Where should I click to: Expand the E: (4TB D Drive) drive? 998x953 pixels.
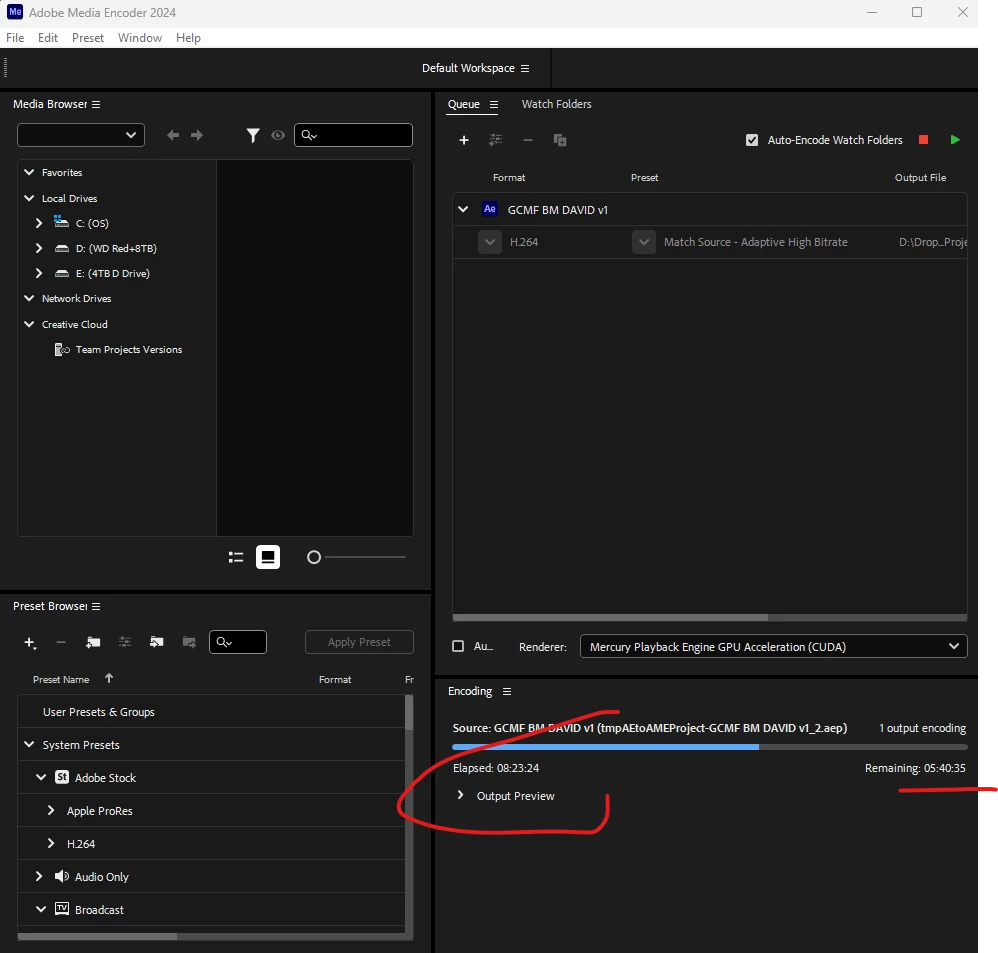point(39,273)
